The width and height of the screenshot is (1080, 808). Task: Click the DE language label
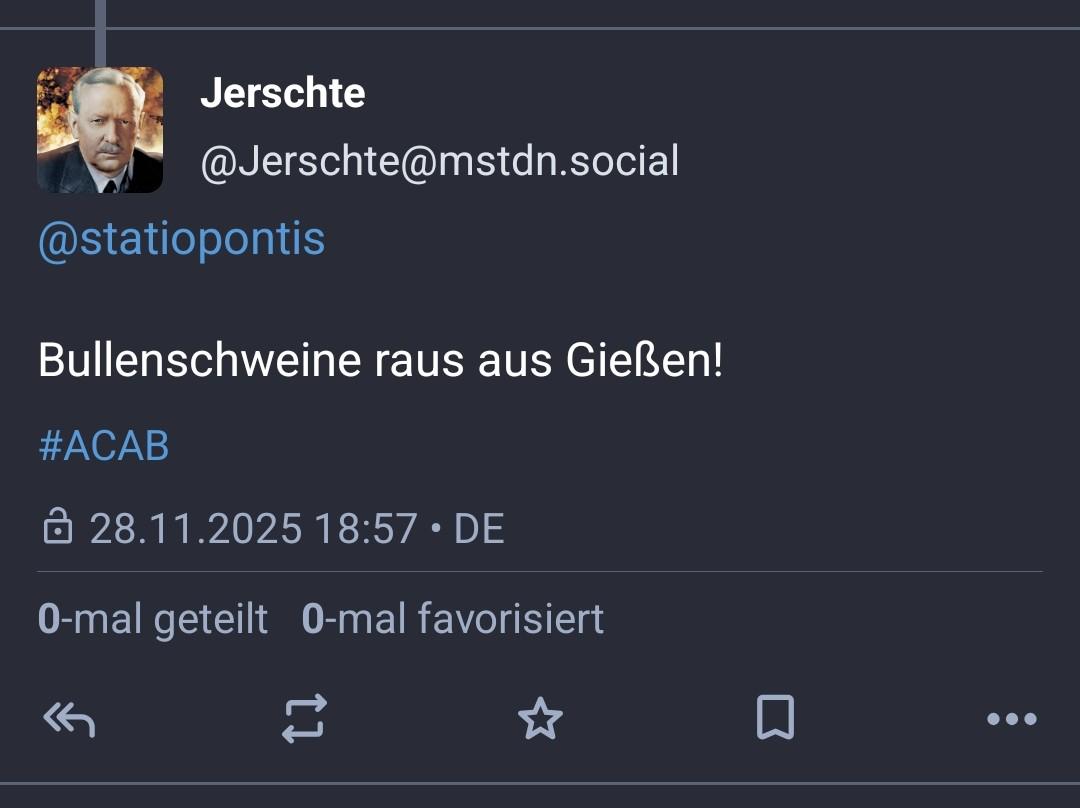click(x=479, y=528)
